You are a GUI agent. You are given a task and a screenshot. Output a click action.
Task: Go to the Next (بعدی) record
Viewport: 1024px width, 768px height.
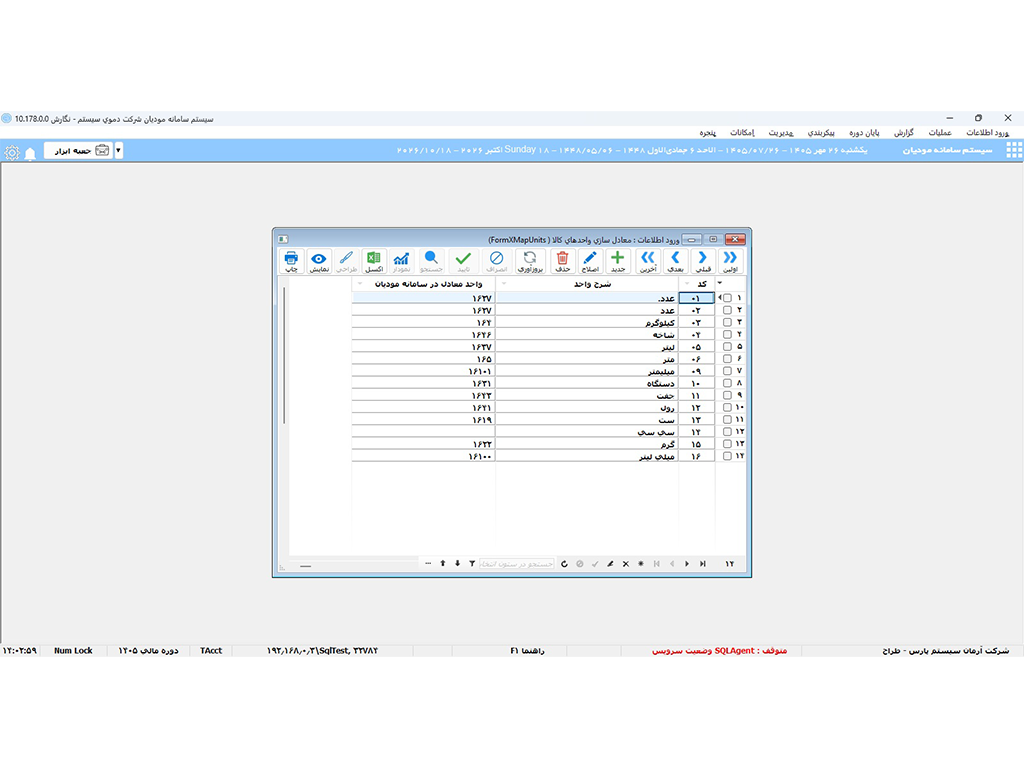pyautogui.click(x=675, y=261)
